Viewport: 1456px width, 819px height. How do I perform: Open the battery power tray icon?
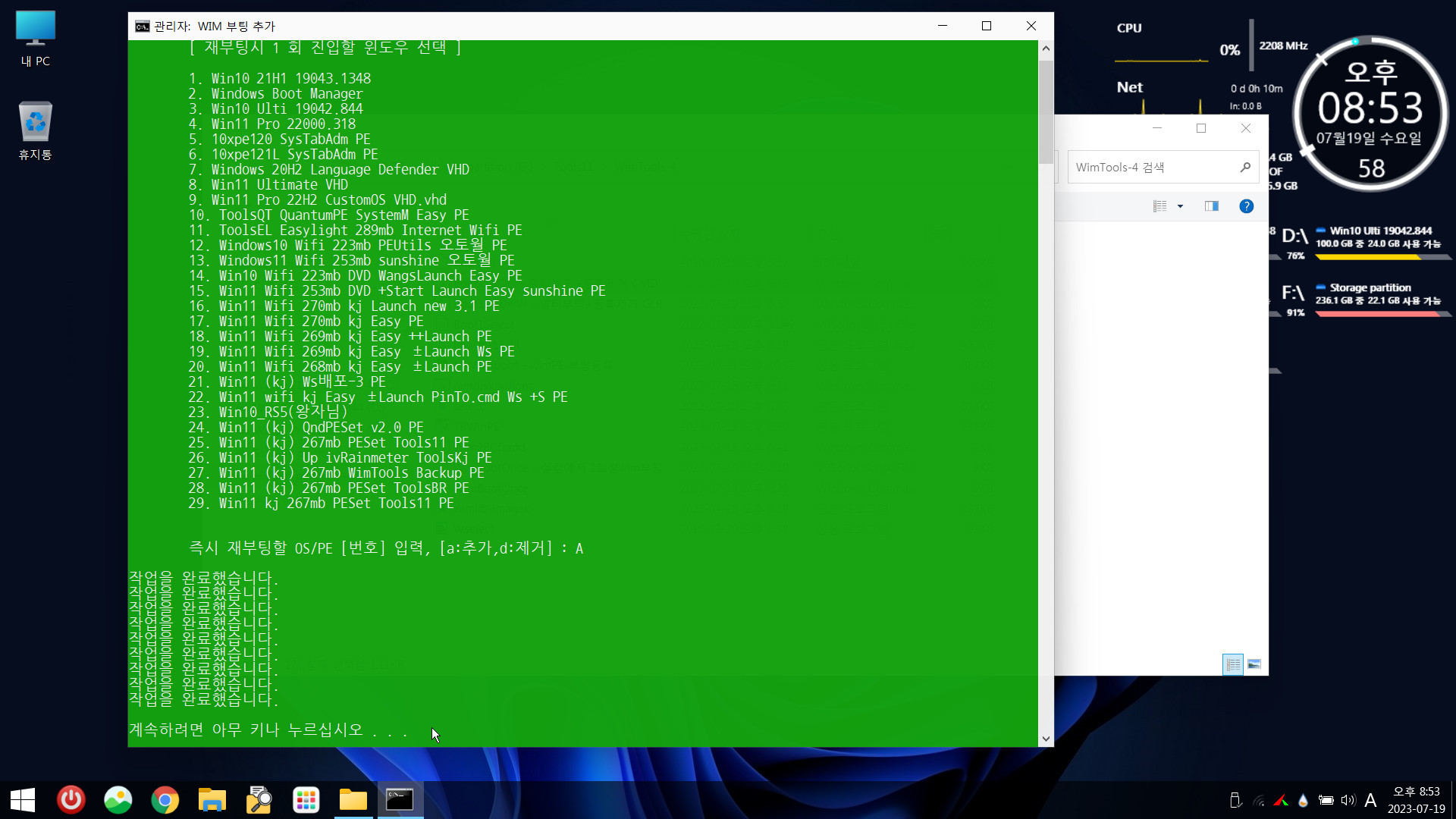click(x=1326, y=800)
